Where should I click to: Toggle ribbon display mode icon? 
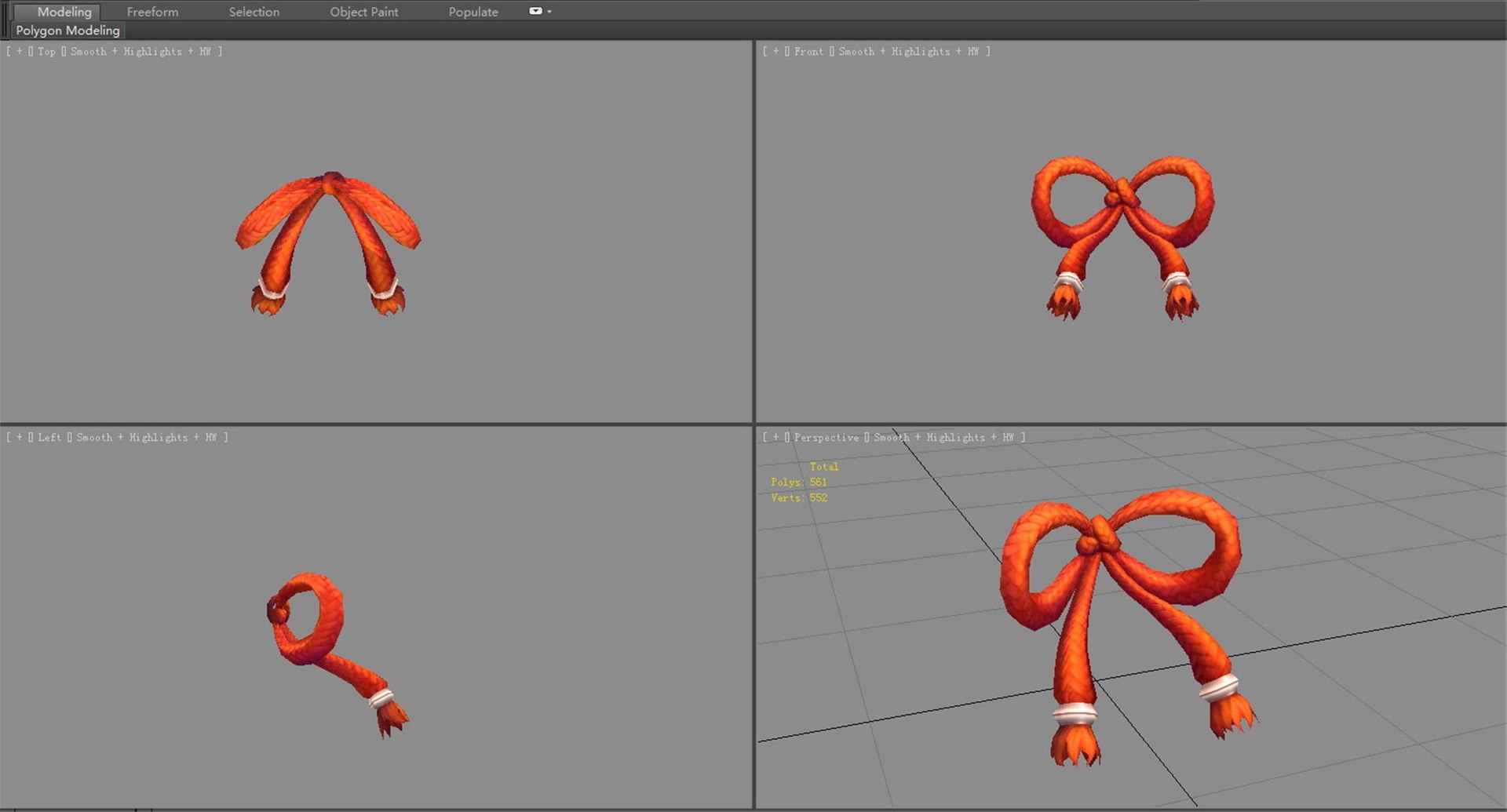click(535, 11)
